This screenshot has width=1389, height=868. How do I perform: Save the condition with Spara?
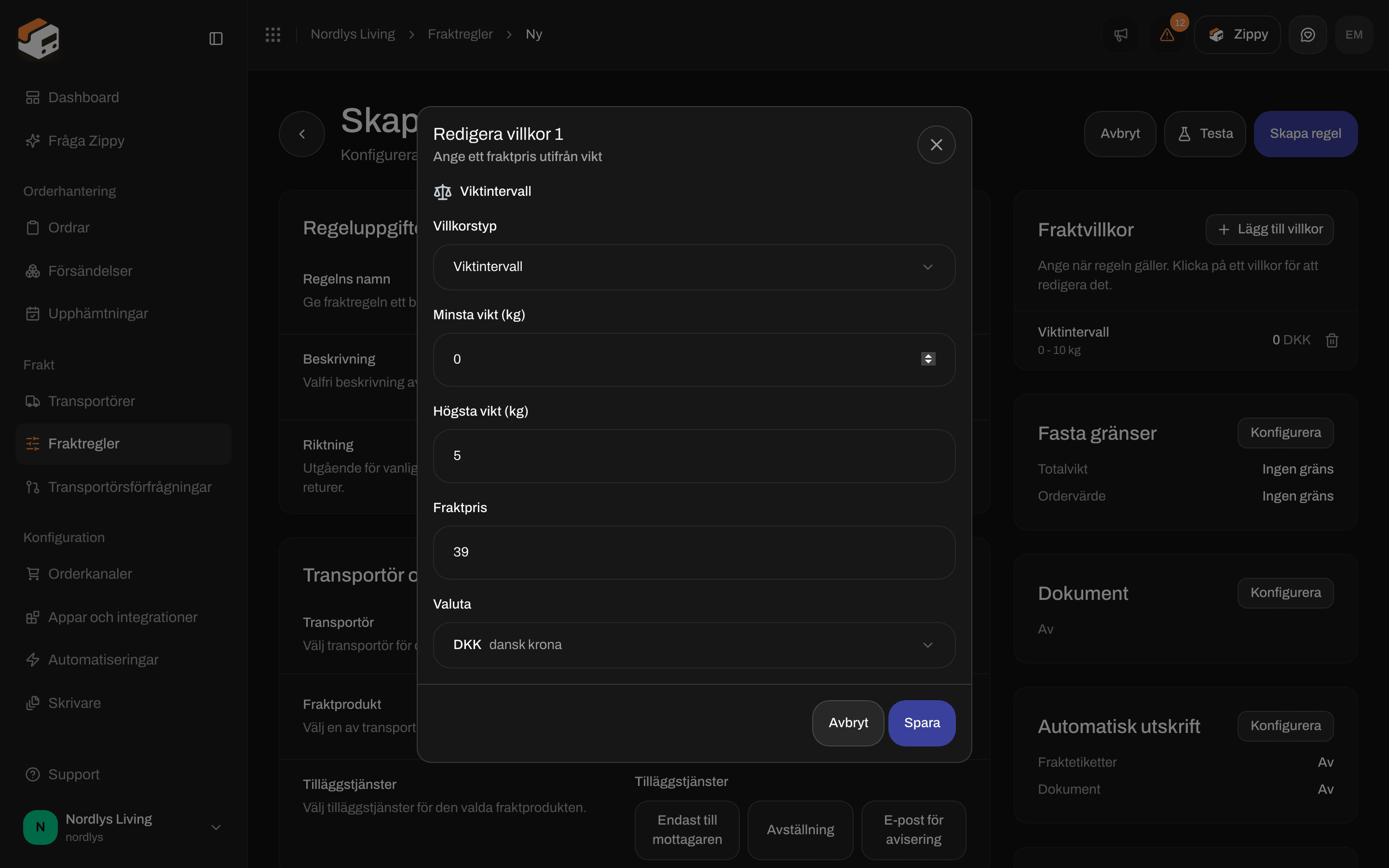pyautogui.click(x=922, y=723)
